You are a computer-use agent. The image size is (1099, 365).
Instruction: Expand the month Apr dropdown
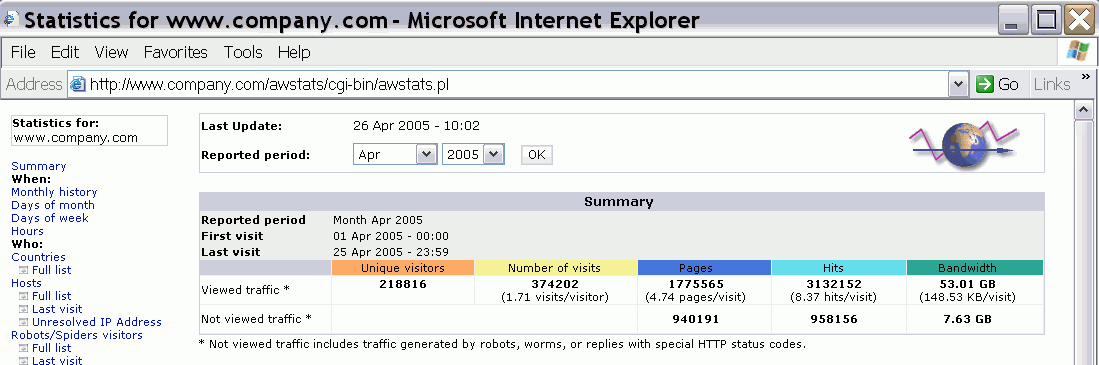(426, 155)
